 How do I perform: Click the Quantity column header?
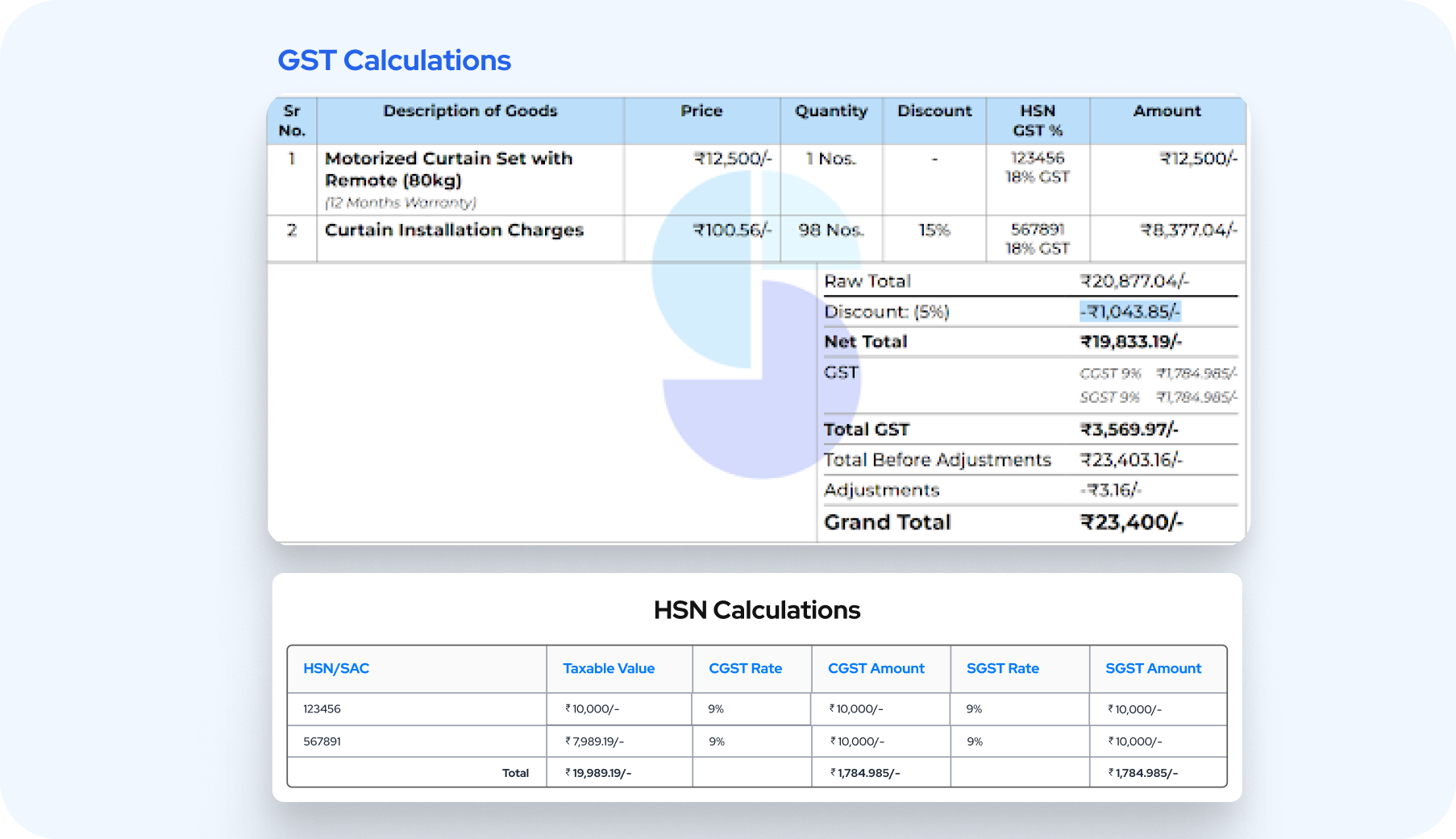[x=830, y=111]
